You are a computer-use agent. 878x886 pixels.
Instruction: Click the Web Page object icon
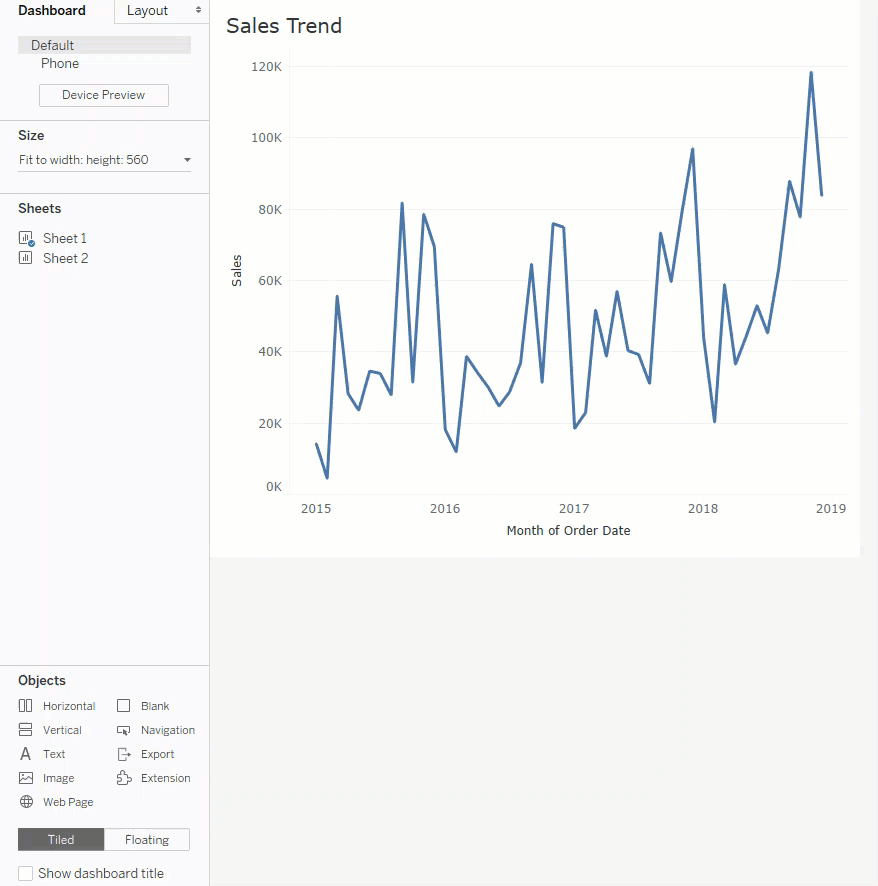pyautogui.click(x=25, y=801)
